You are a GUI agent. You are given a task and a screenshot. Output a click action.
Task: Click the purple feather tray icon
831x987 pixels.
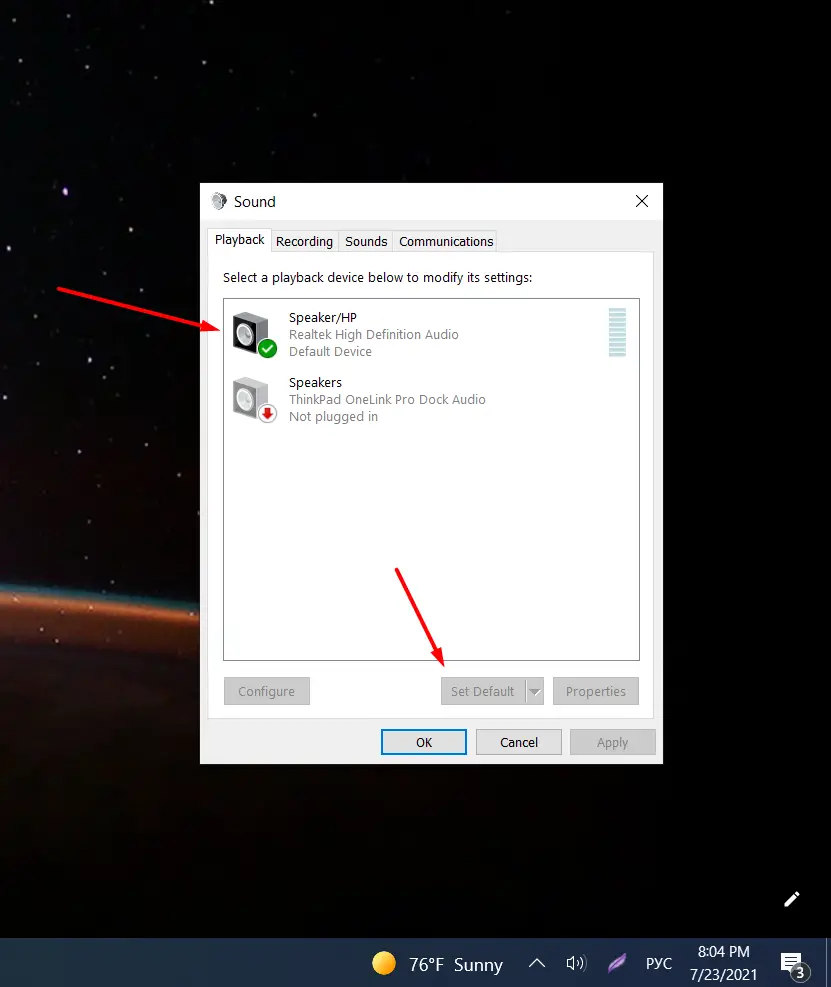[617, 963]
